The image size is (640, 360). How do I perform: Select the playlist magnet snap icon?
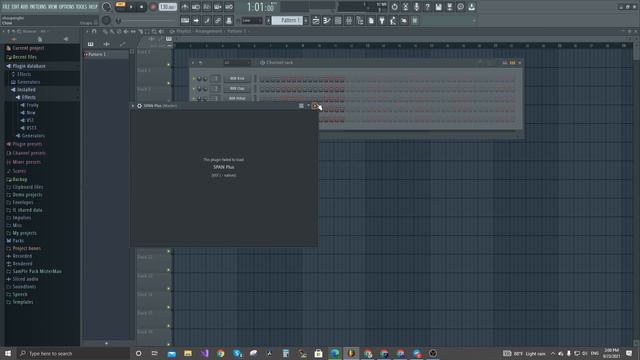94,31
